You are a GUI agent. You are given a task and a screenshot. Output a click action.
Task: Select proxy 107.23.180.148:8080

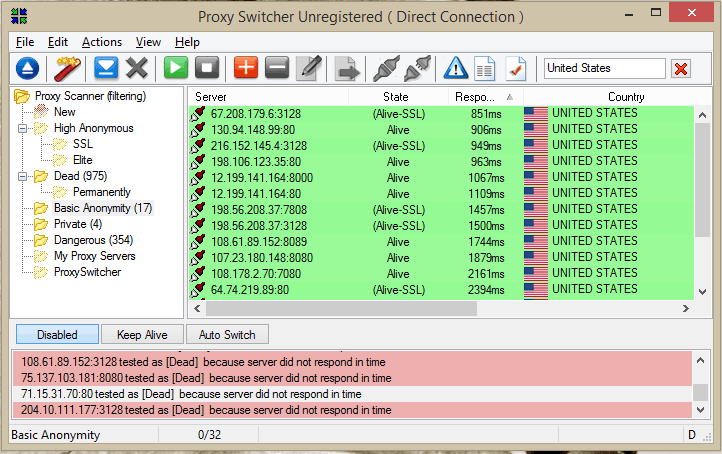[441, 258]
